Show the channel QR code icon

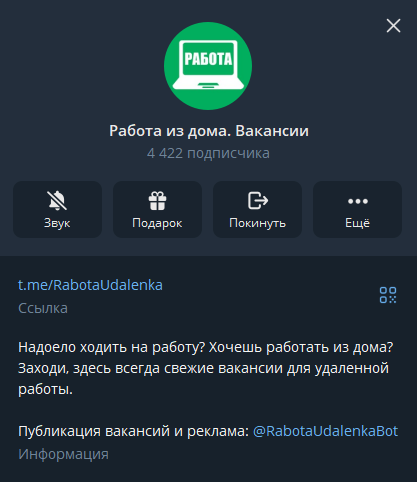388,295
